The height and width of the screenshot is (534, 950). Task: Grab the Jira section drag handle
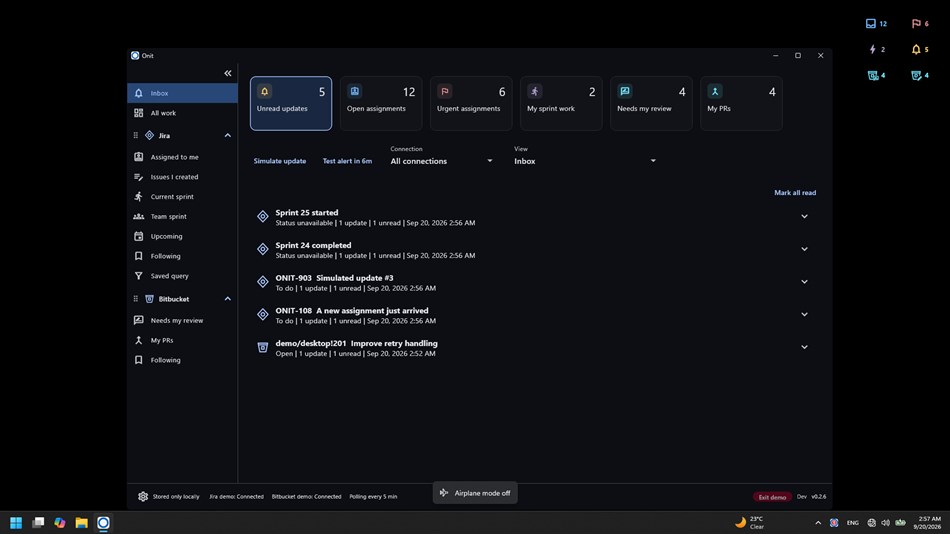point(136,136)
